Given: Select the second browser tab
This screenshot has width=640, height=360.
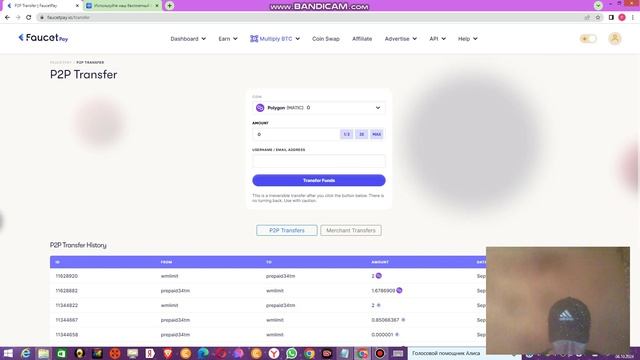Looking at the screenshot, I should pyautogui.click(x=122, y=6).
